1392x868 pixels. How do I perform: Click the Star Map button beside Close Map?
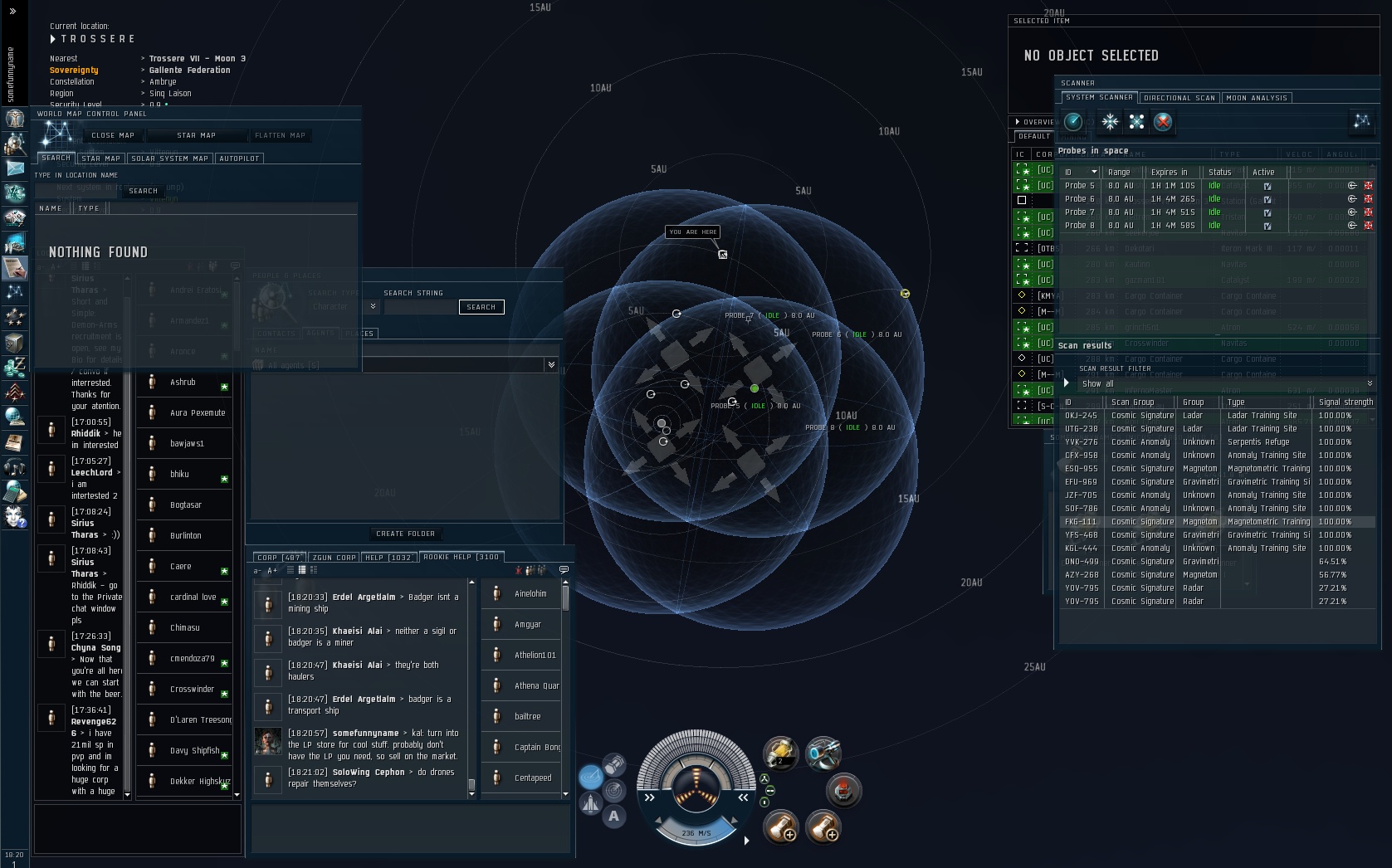(x=196, y=135)
